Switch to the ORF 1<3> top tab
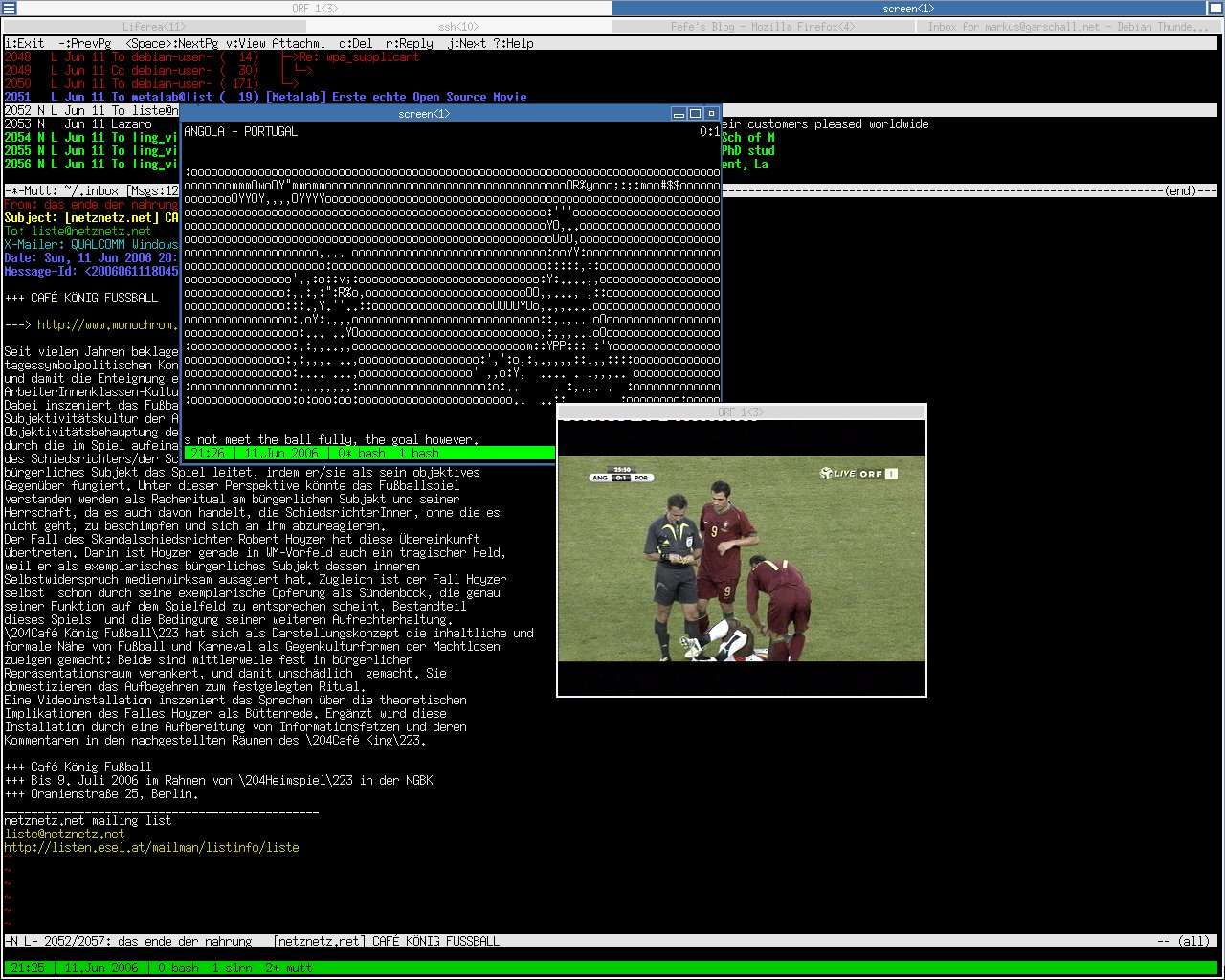The width and height of the screenshot is (1225, 980). click(314, 8)
